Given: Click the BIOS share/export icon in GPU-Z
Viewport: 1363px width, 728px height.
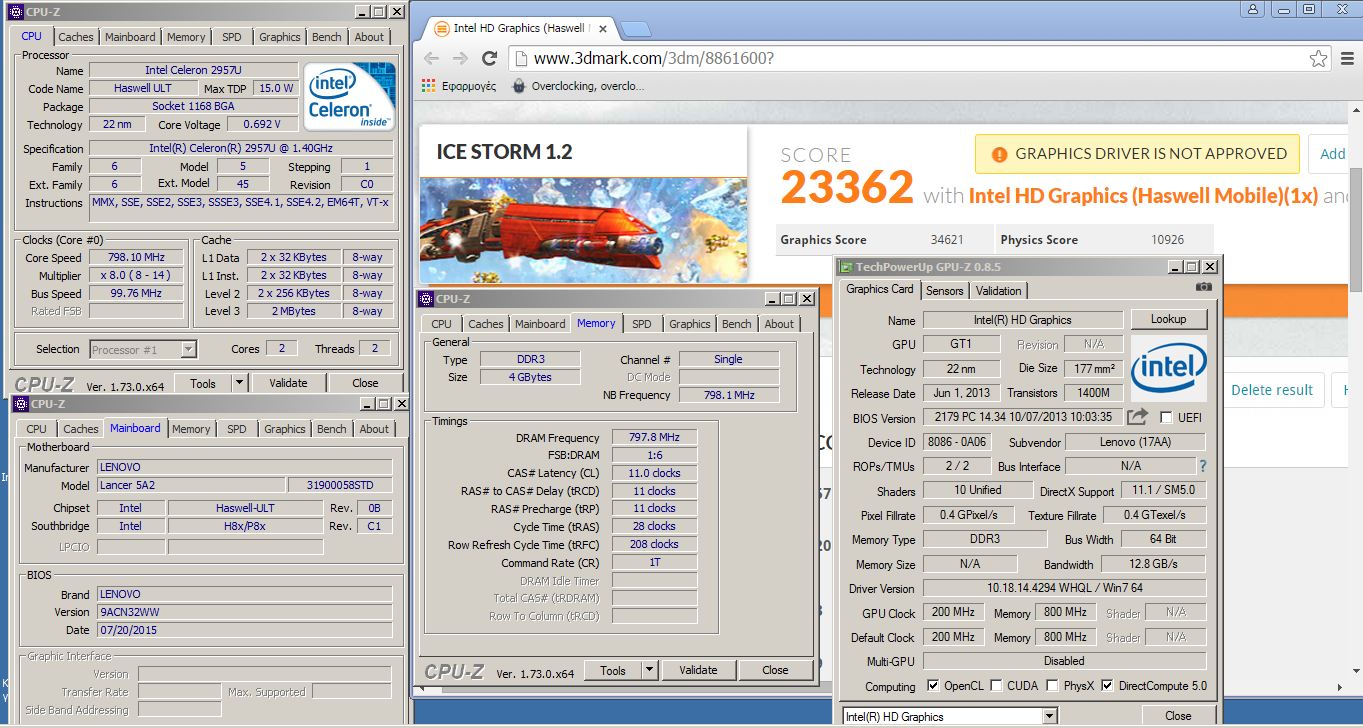Looking at the screenshot, I should [1138, 417].
